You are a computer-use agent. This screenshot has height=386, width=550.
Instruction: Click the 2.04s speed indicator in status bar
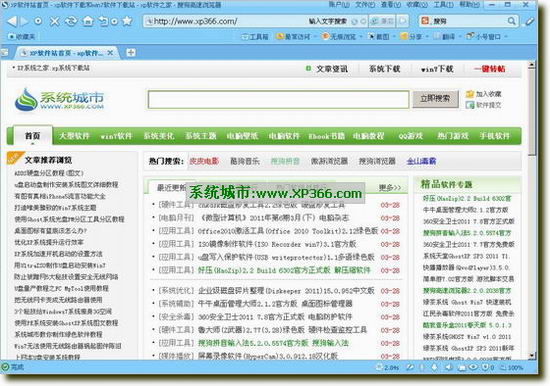click(x=388, y=367)
